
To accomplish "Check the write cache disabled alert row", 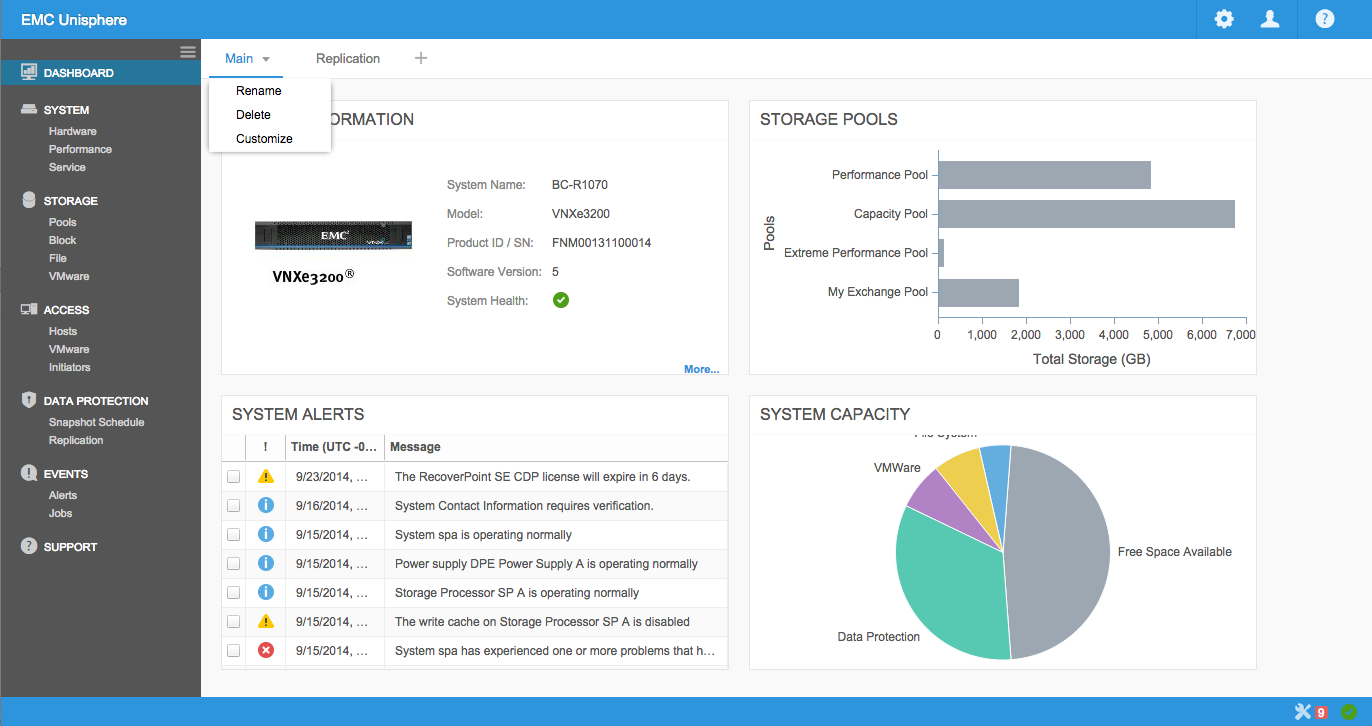I will point(233,621).
